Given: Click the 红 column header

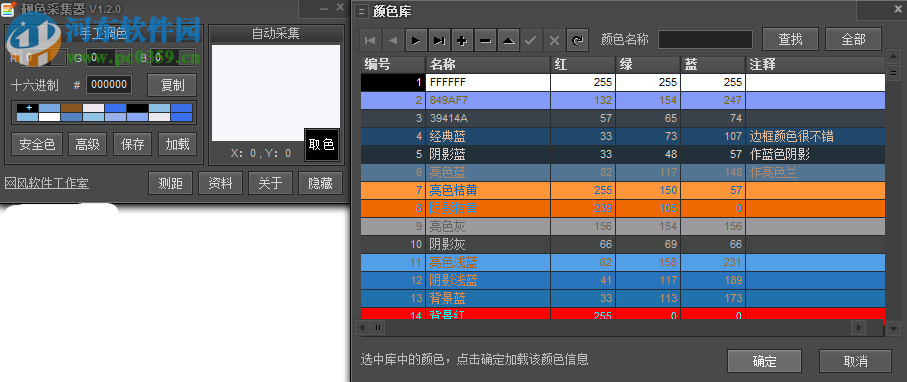Looking at the screenshot, I should pyautogui.click(x=582, y=64).
